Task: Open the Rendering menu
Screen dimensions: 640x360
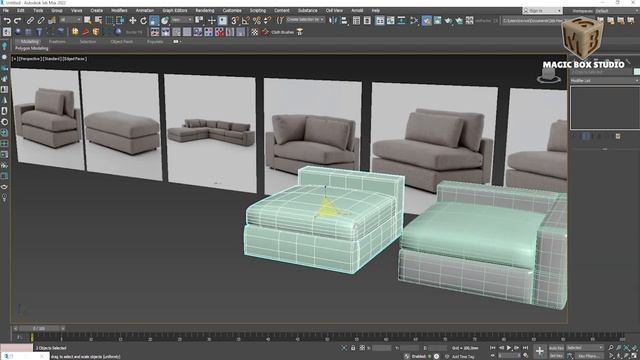Action: [205, 10]
